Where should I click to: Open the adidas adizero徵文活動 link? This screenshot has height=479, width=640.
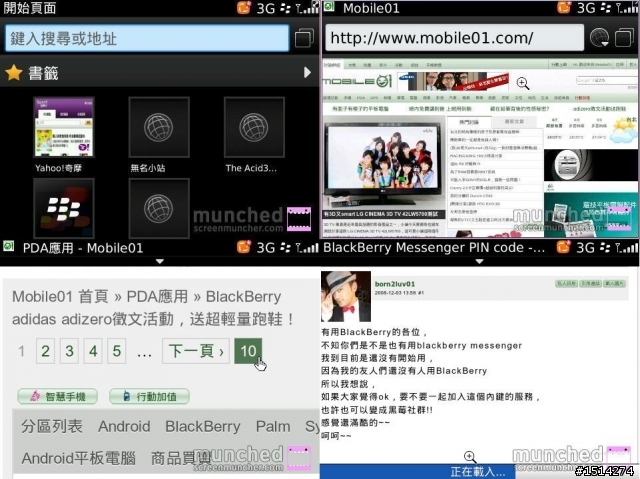[x=153, y=319]
